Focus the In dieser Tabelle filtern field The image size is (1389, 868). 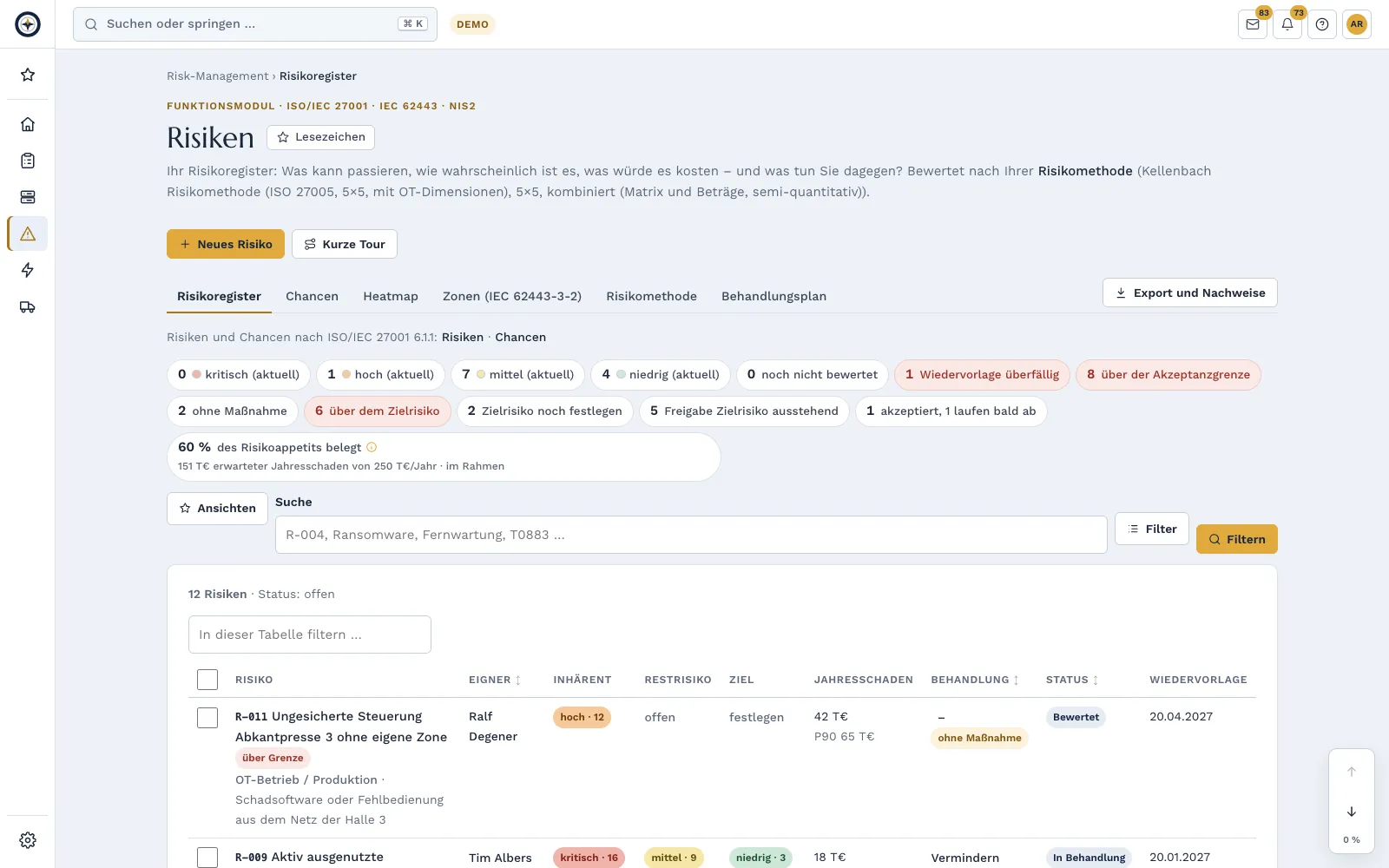click(x=310, y=635)
